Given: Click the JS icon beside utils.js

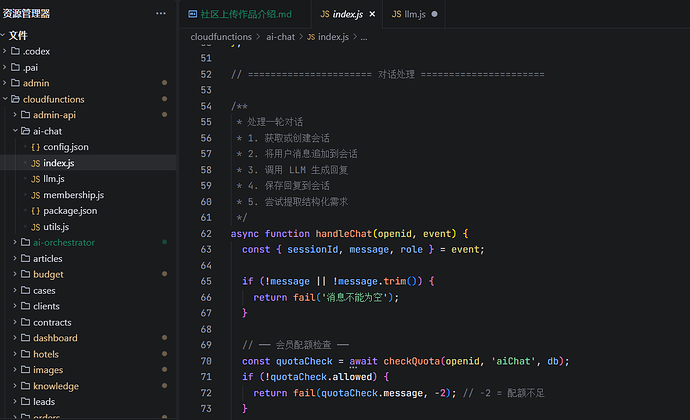Looking at the screenshot, I should (36, 227).
